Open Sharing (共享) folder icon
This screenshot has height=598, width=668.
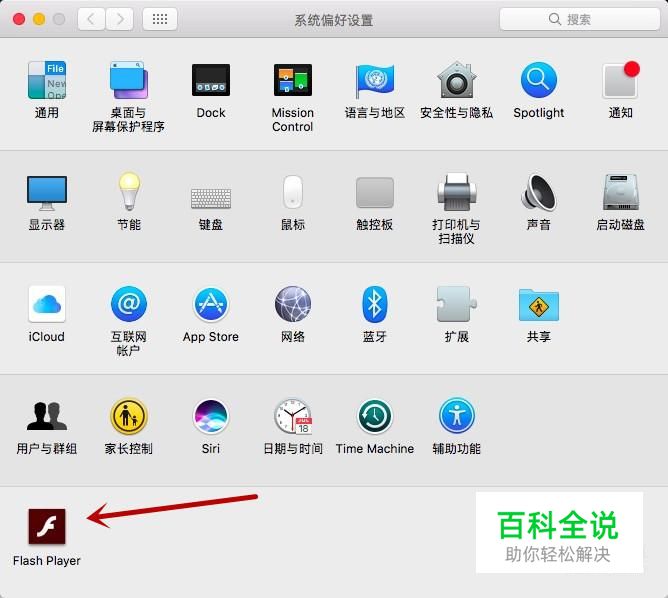pyautogui.click(x=539, y=305)
